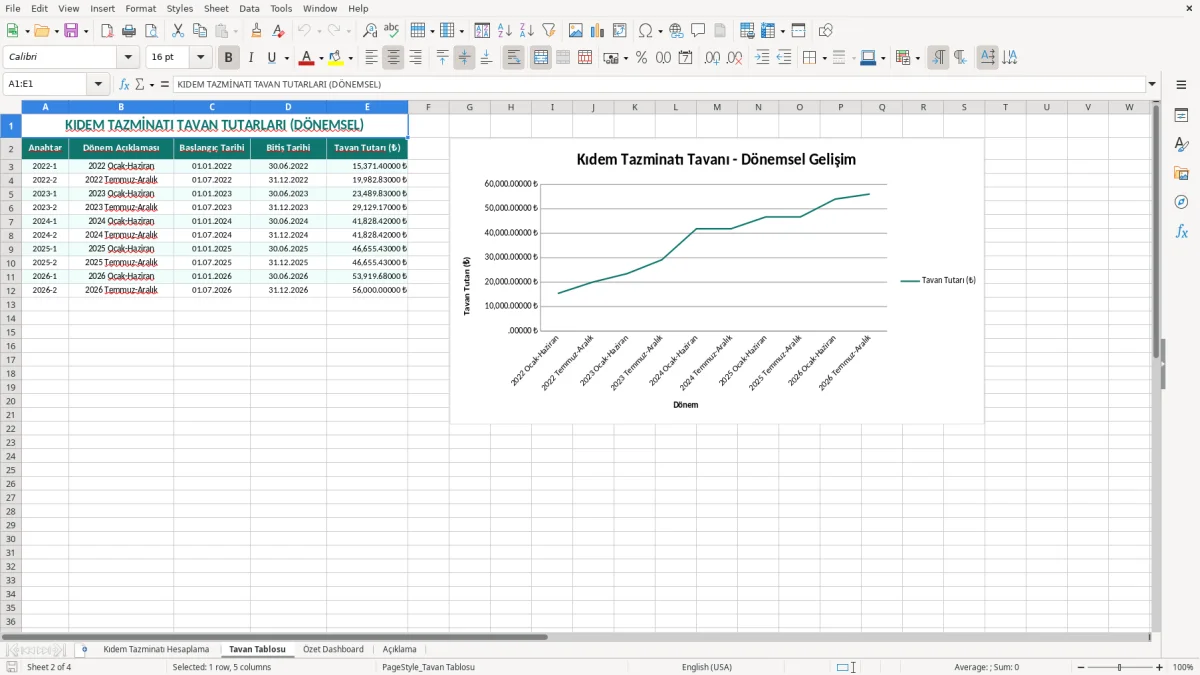
Task: Switch to Kıdem Tazminatı Hesaplama sheet tab
Action: (156, 649)
